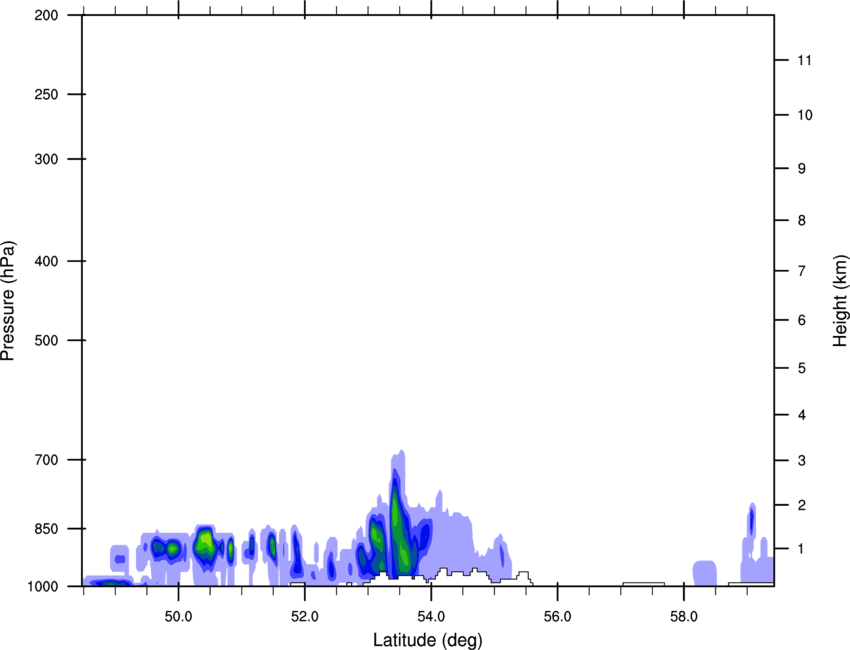This screenshot has height=650, width=850.
Task: Click the 58.0 latitude tick label
Action: (684, 617)
